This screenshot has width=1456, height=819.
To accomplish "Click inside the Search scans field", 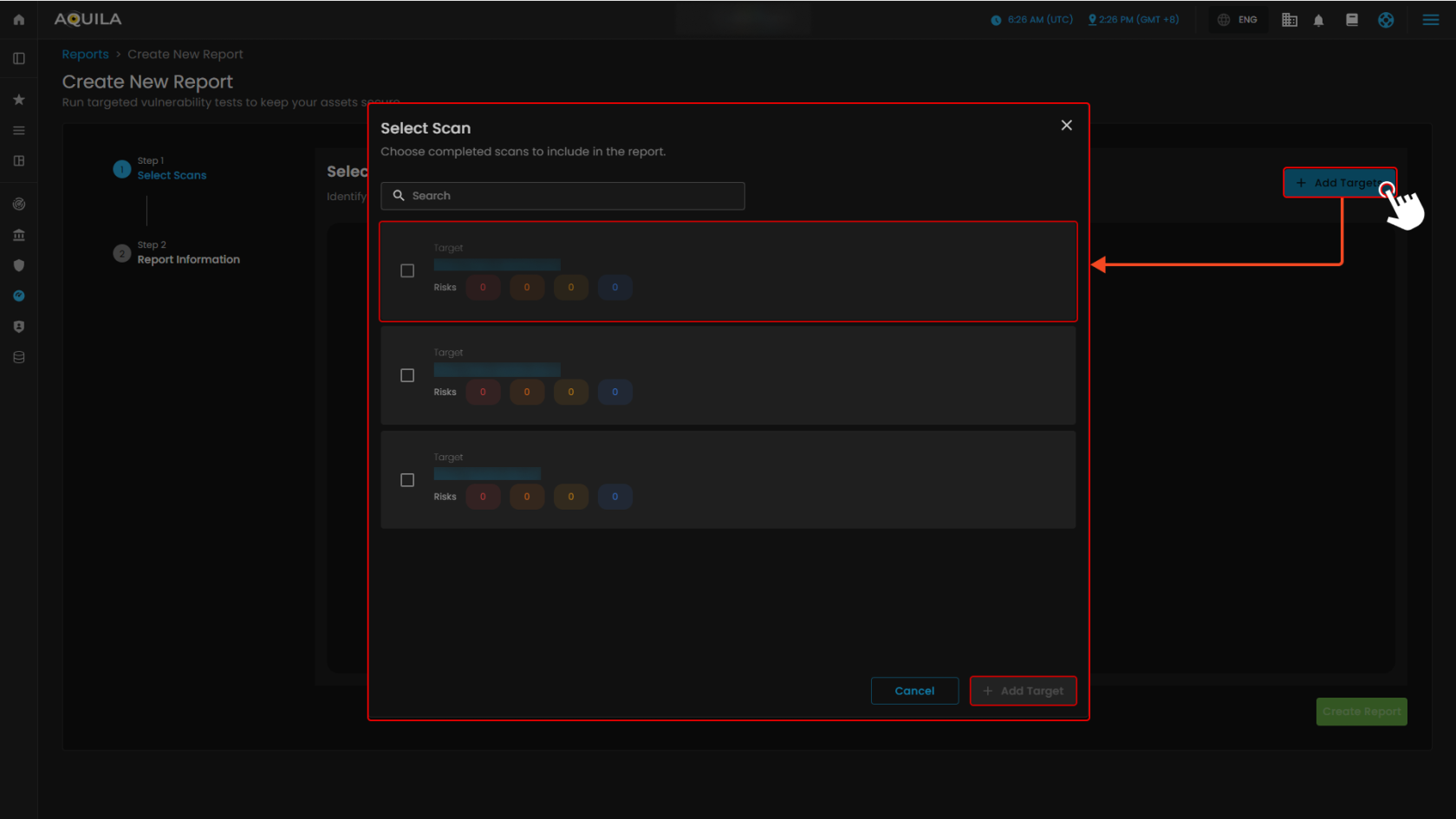I will (x=562, y=196).
